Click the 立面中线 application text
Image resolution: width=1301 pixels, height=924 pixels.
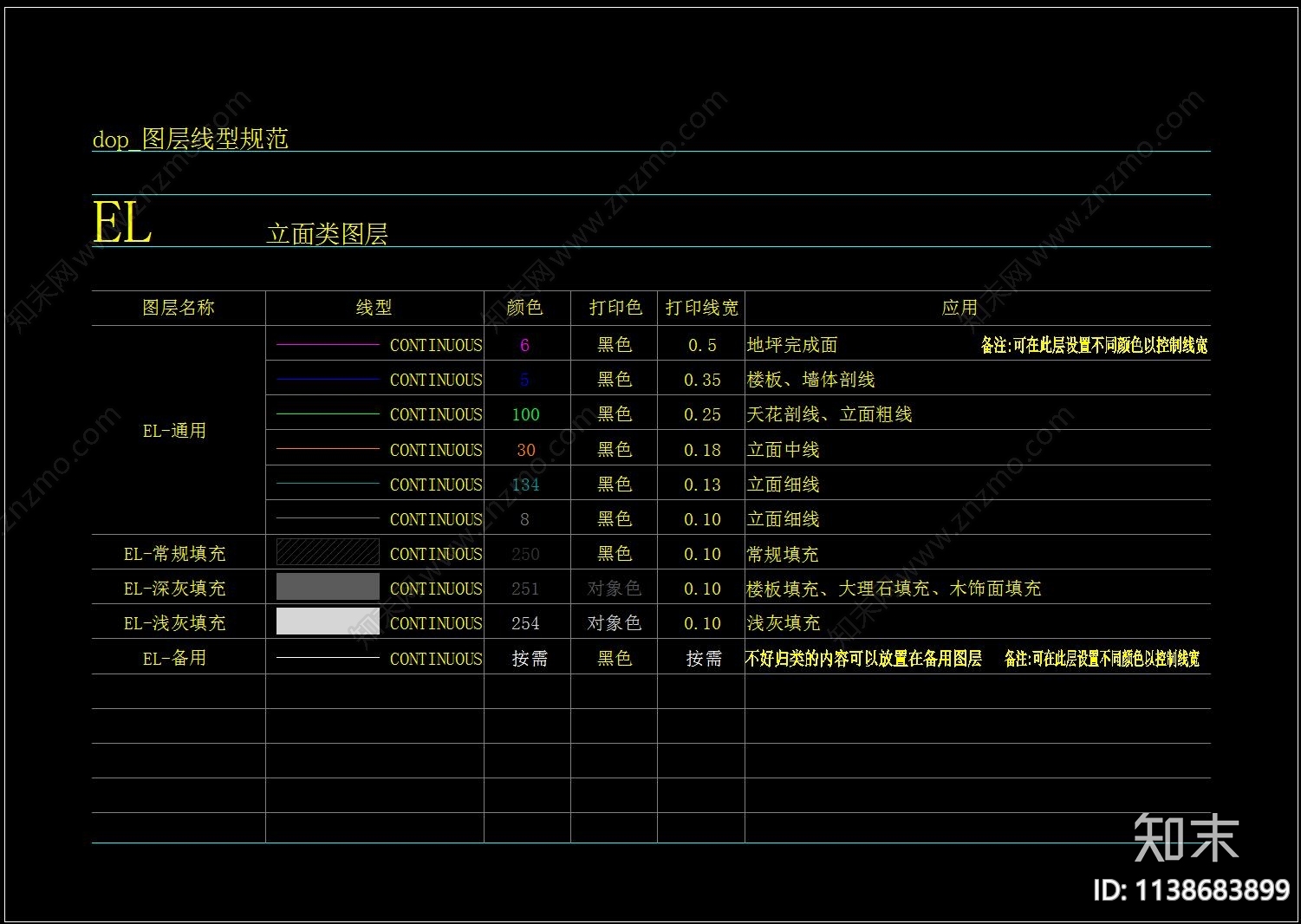(783, 450)
